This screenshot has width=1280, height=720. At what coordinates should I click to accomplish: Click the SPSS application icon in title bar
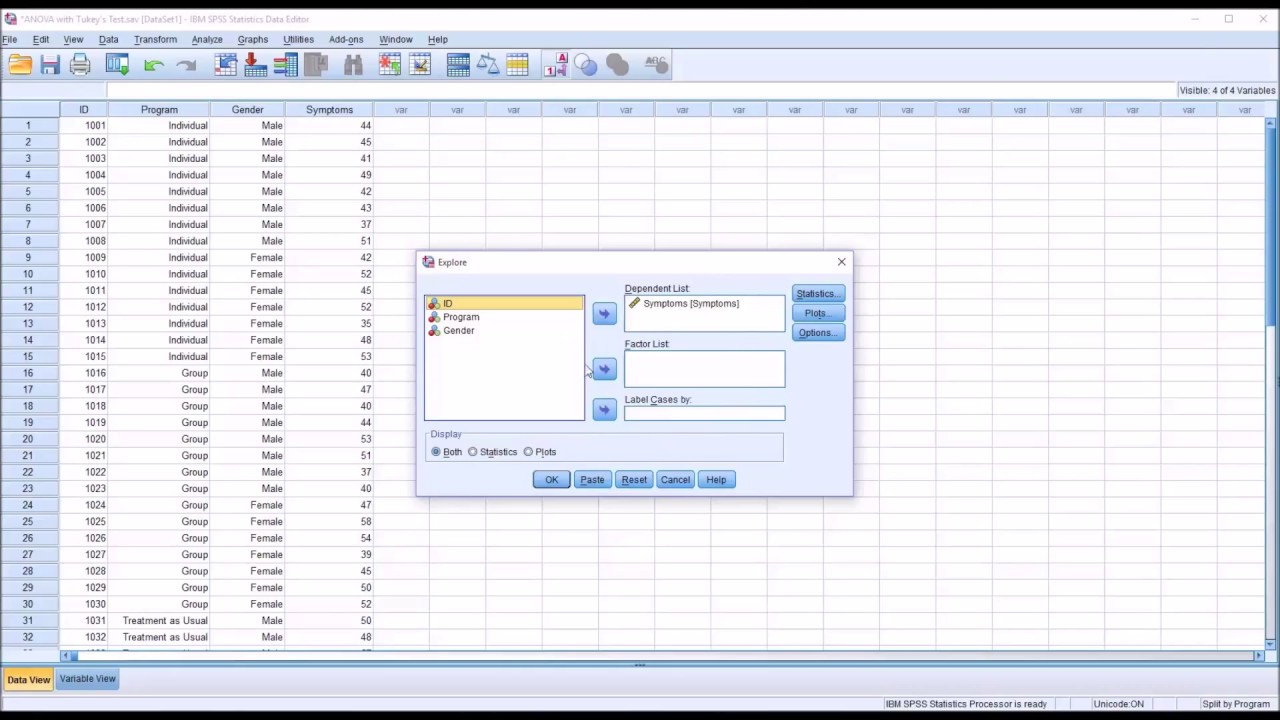[x=10, y=19]
